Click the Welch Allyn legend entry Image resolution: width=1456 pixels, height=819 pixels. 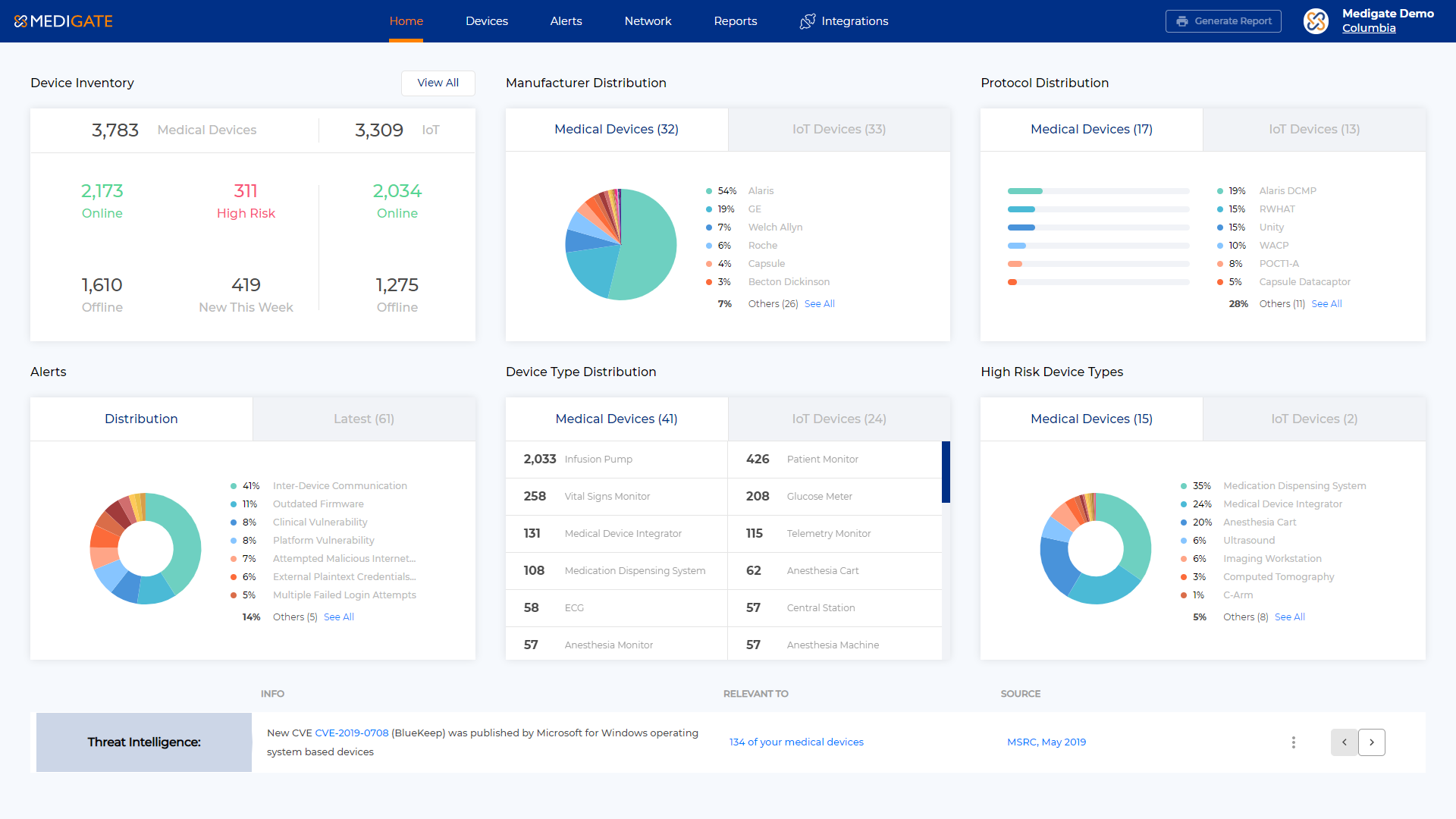754,227
